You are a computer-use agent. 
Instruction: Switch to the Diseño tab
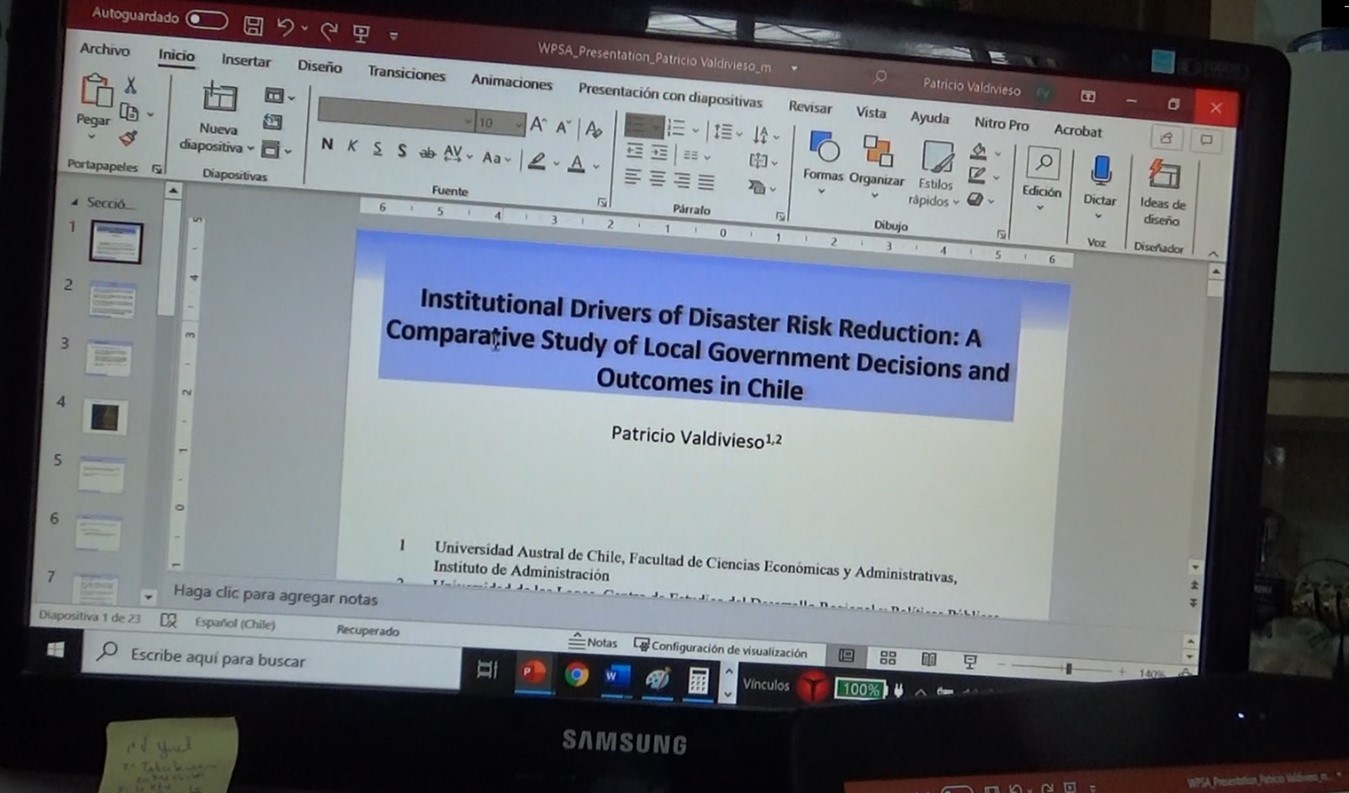(319, 67)
